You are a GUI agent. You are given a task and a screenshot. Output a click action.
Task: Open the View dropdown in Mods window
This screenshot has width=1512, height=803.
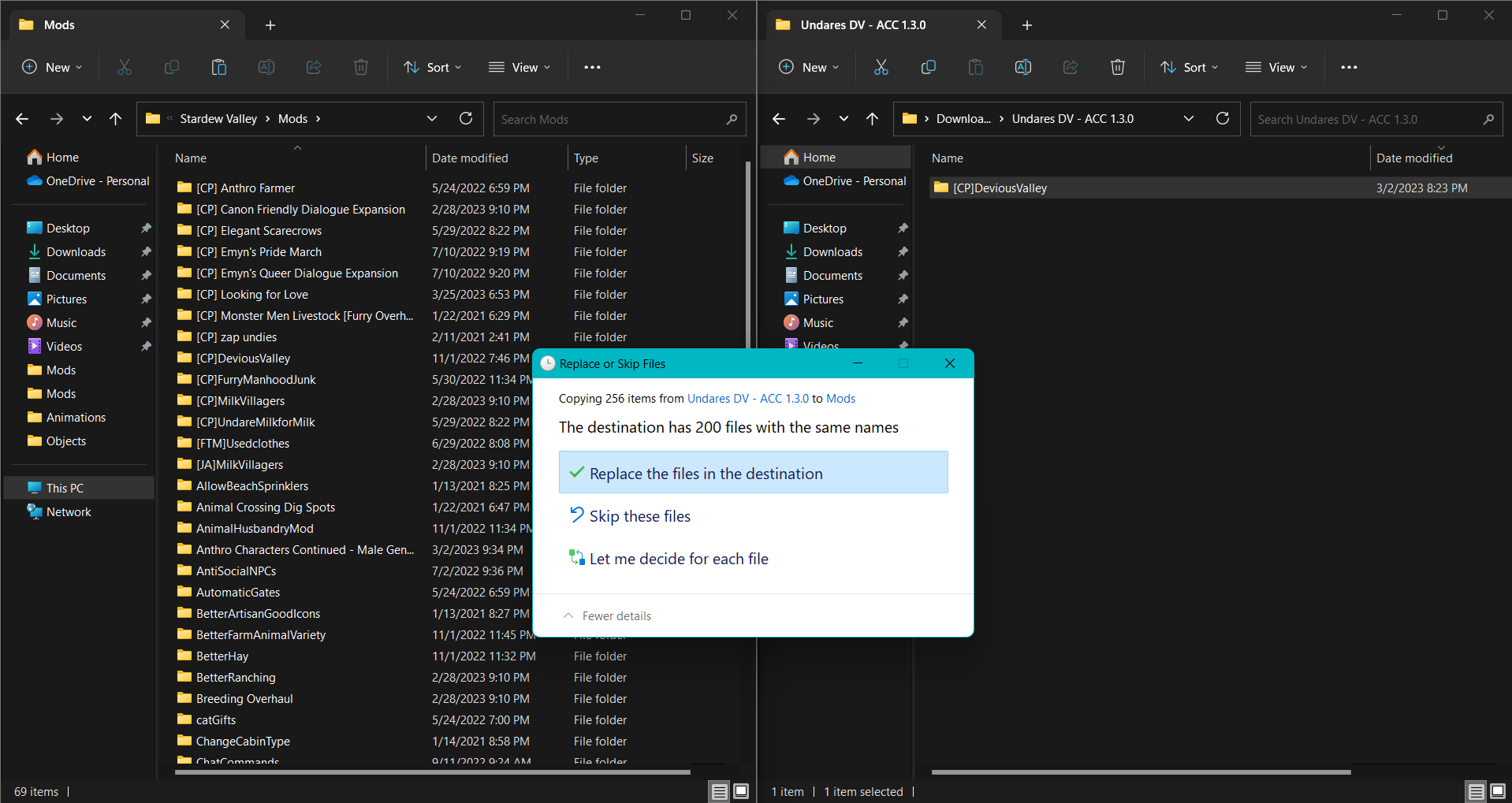(520, 68)
